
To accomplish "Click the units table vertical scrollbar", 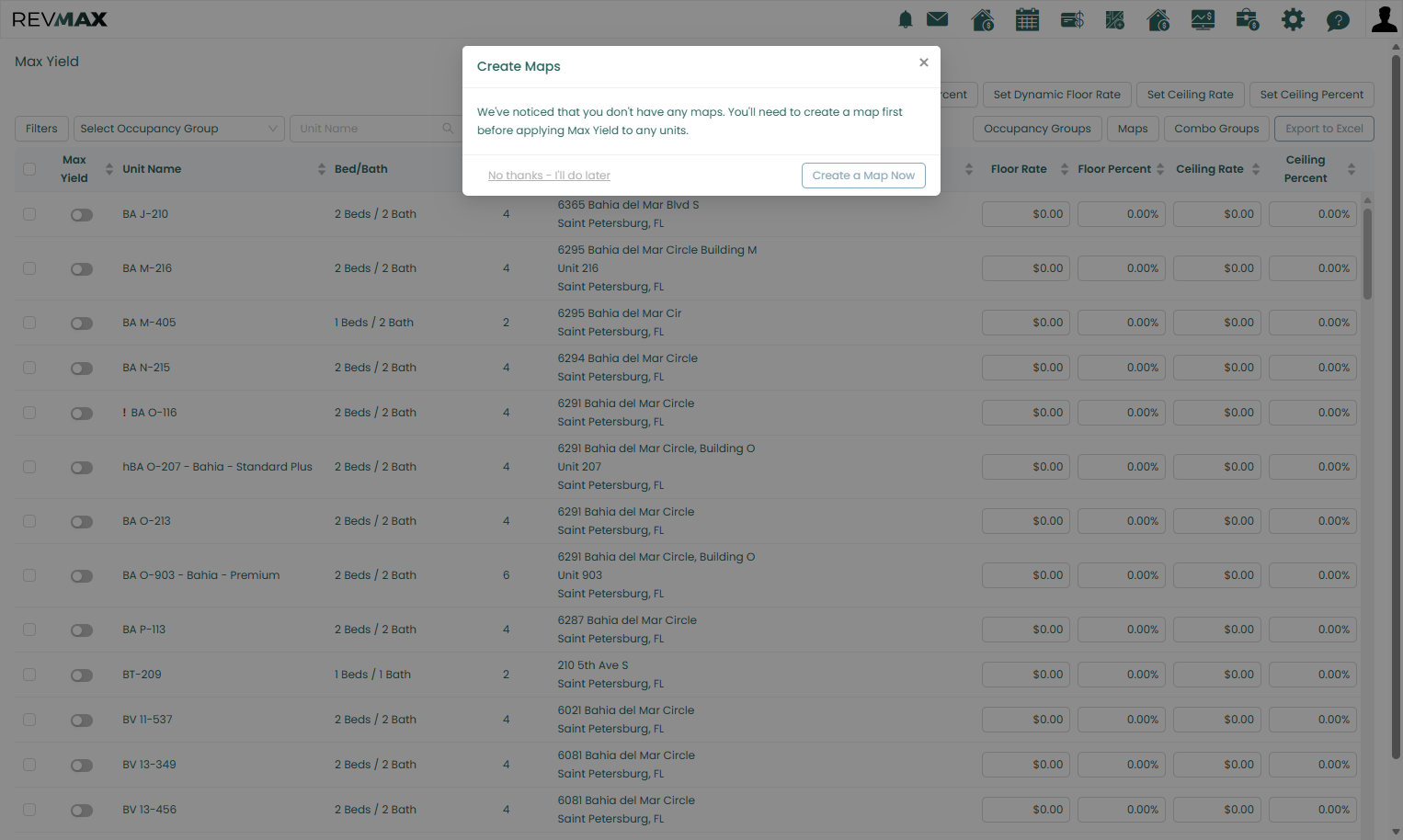I will coord(1367,255).
